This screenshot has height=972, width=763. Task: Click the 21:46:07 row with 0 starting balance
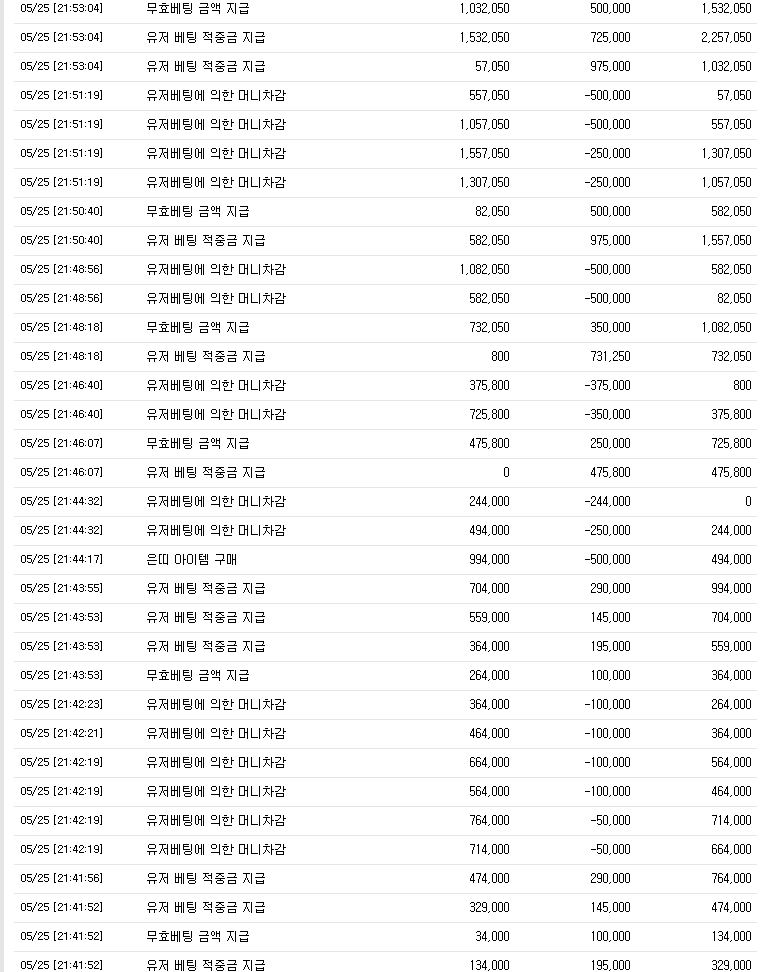point(386,472)
